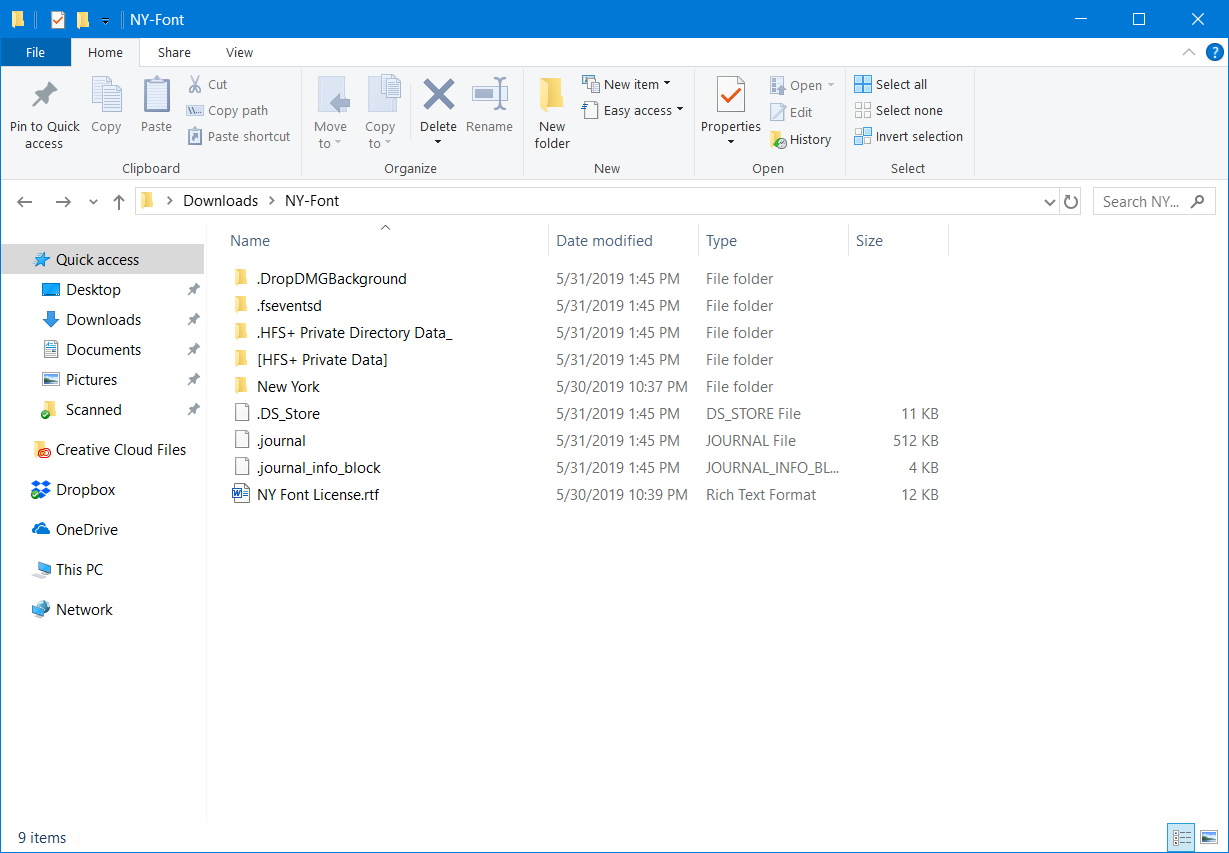This screenshot has width=1229, height=853.
Task: Click Paste shortcut command
Action: pos(239,136)
